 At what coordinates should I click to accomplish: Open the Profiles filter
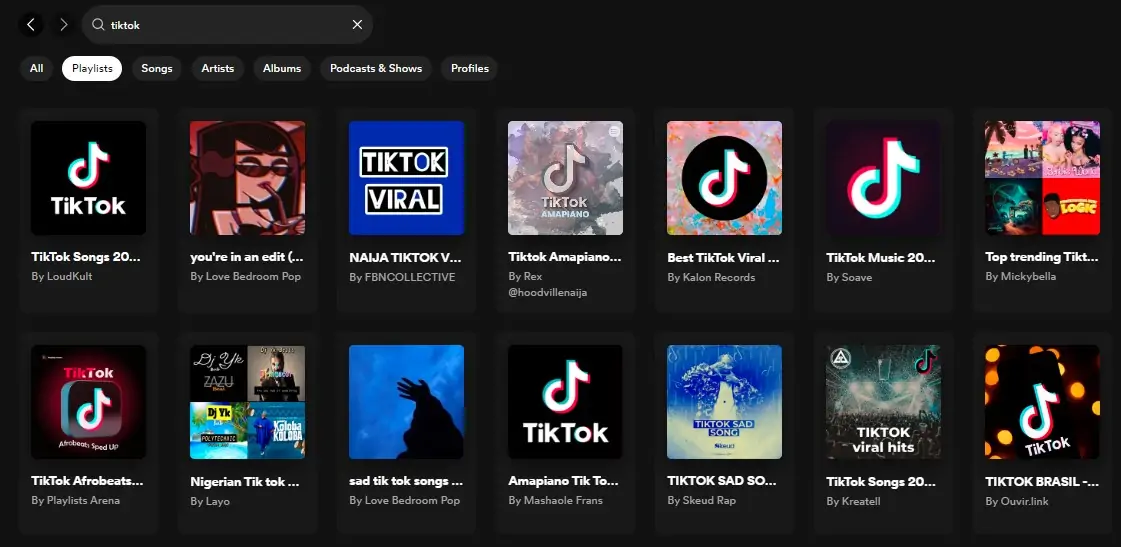[x=470, y=68]
